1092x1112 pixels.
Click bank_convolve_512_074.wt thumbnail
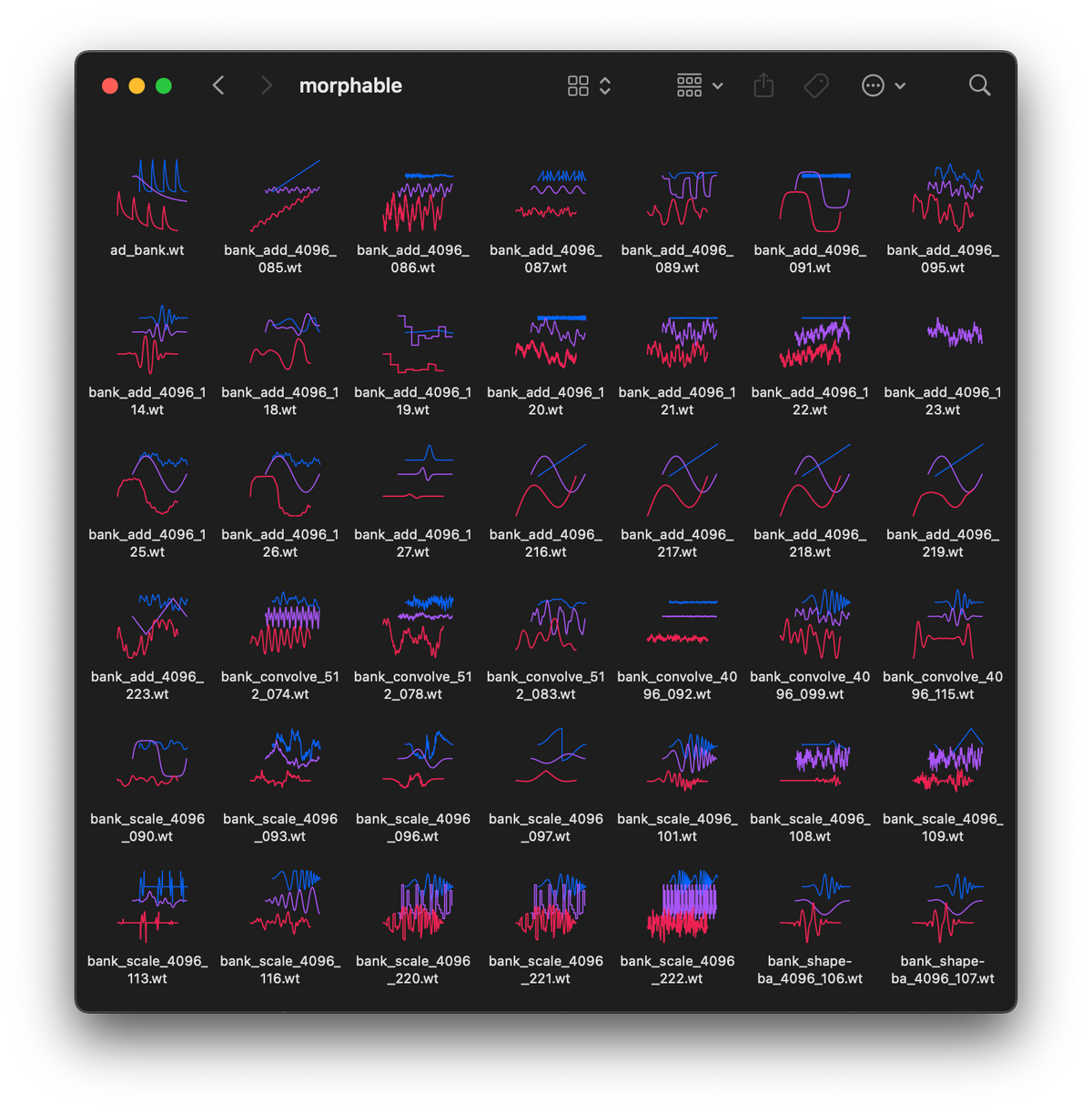pyautogui.click(x=280, y=623)
